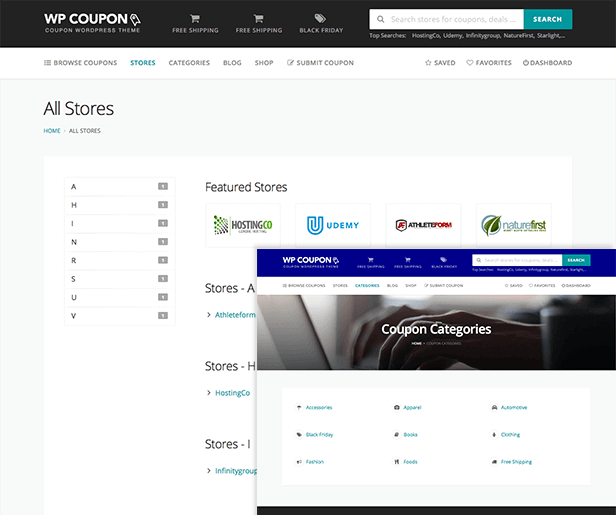This screenshot has width=616, height=515.
Task: Open the HostingCo featured store logo
Action: tap(243, 225)
